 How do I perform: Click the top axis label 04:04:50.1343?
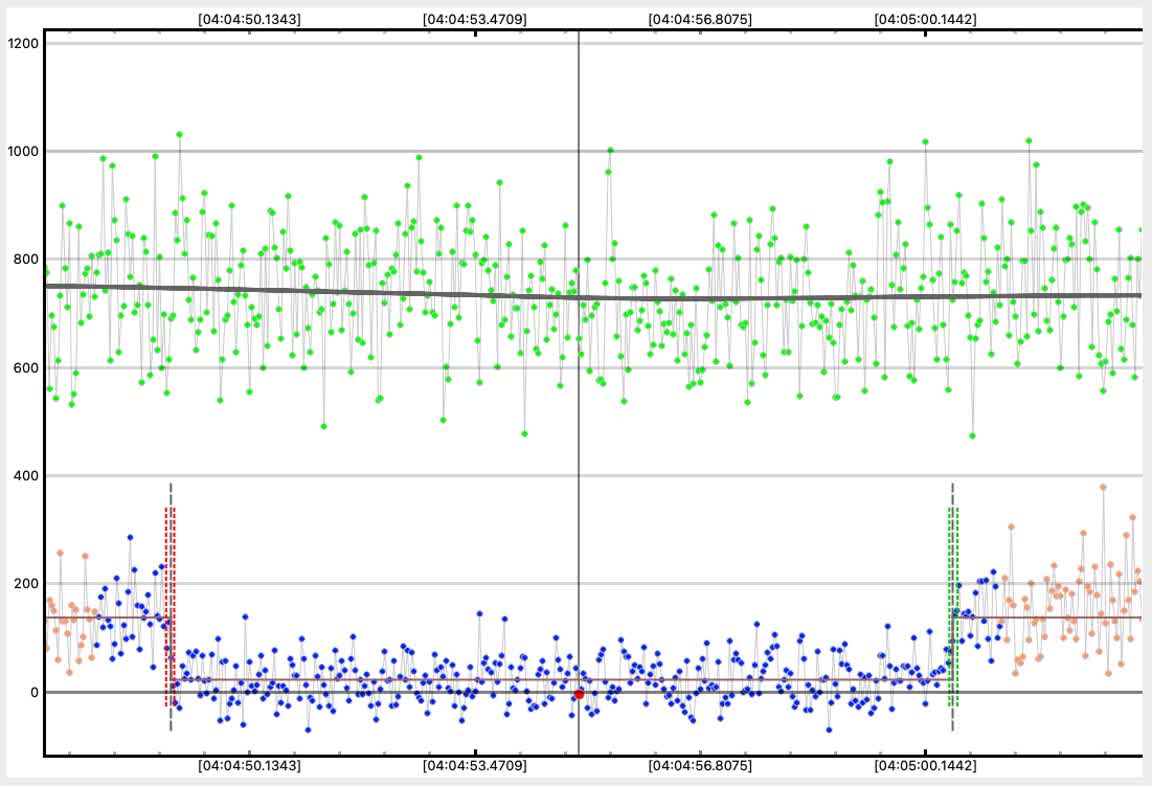point(249,19)
